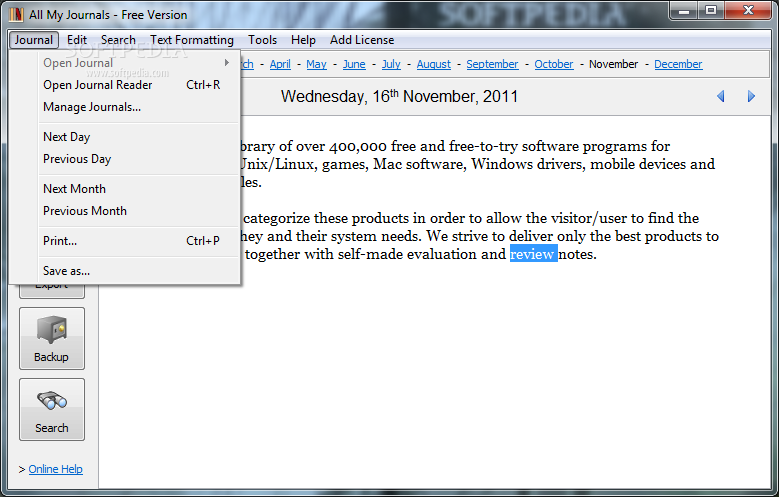The width and height of the screenshot is (779, 497).
Task: Choose Next Day menu entry
Action: pyautogui.click(x=139, y=137)
